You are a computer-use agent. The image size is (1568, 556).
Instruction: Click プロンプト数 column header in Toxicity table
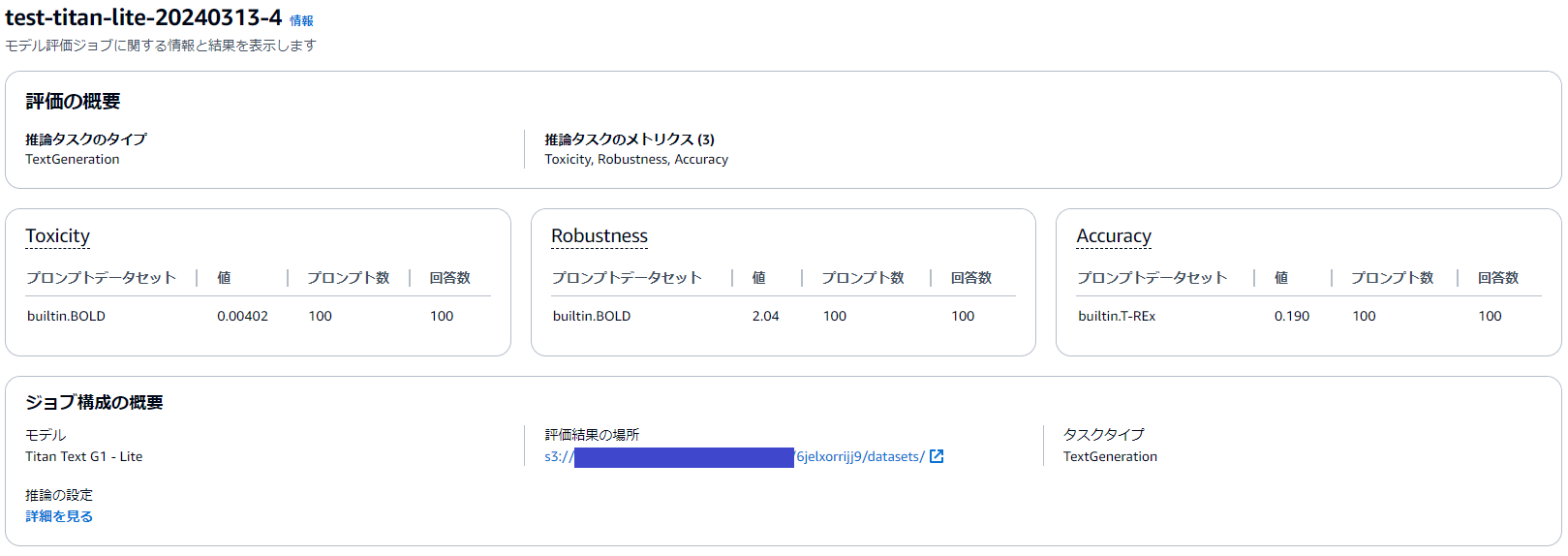click(x=348, y=278)
